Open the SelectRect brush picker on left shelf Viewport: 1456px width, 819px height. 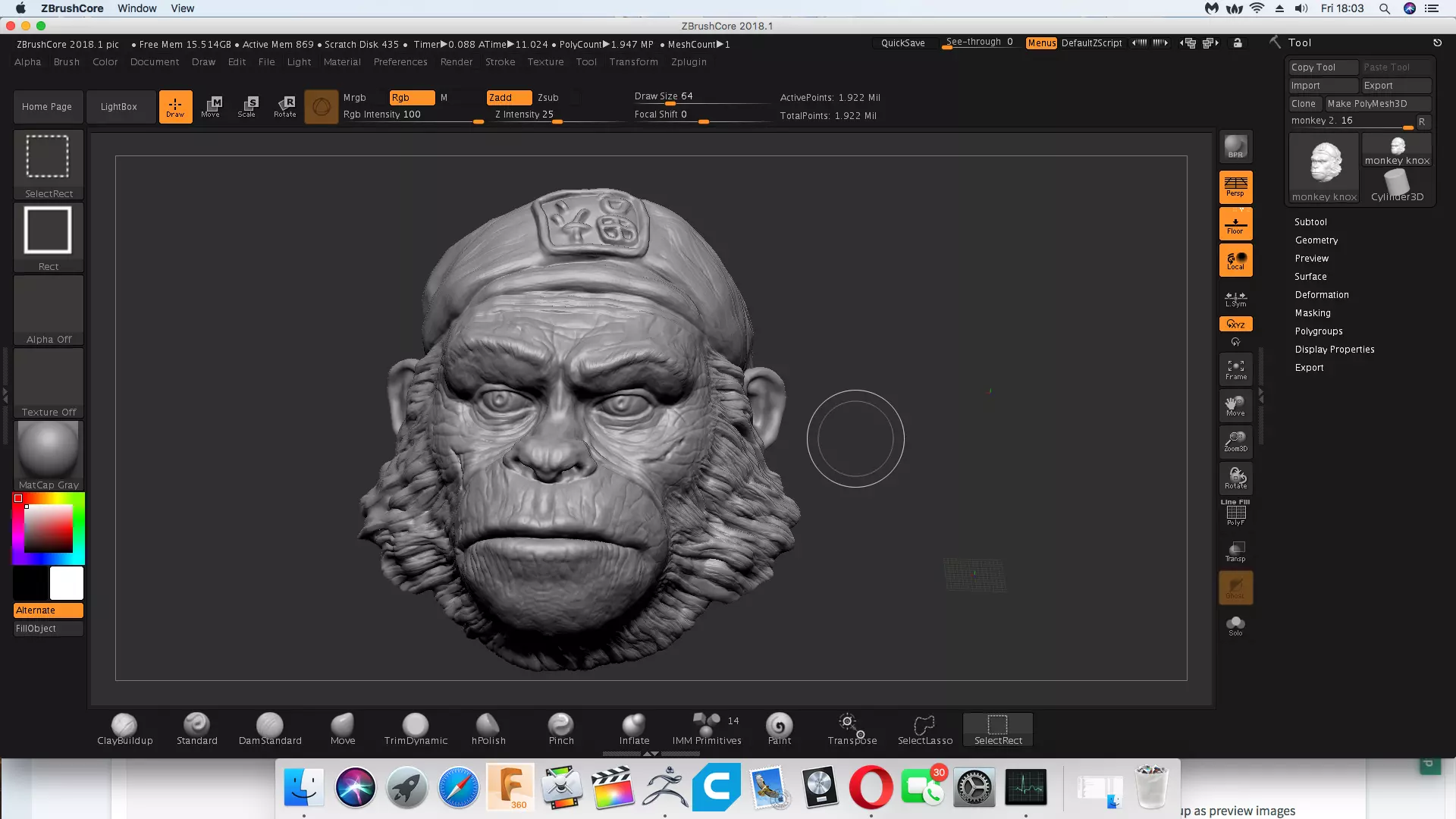coord(49,165)
